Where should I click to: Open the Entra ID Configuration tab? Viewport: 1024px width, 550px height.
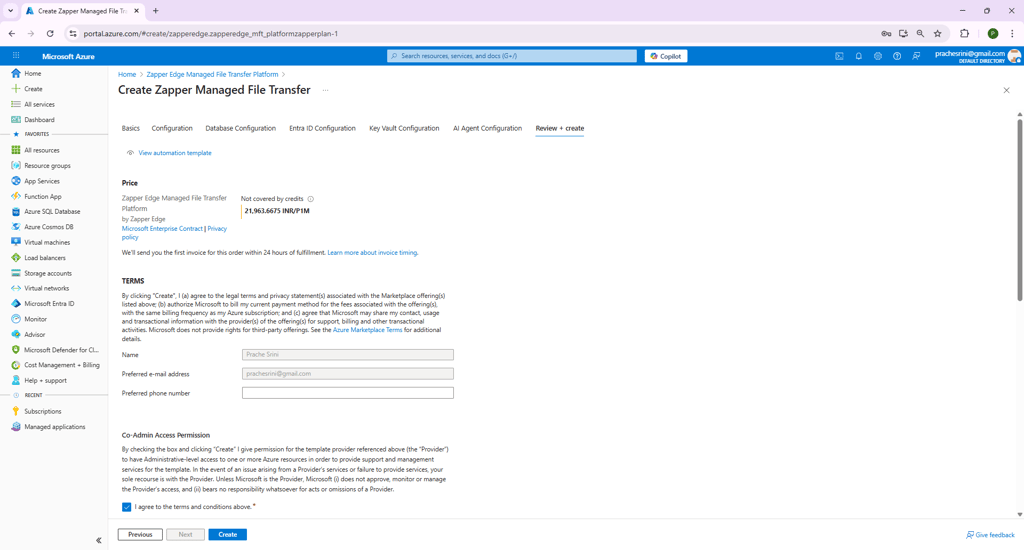(x=323, y=129)
